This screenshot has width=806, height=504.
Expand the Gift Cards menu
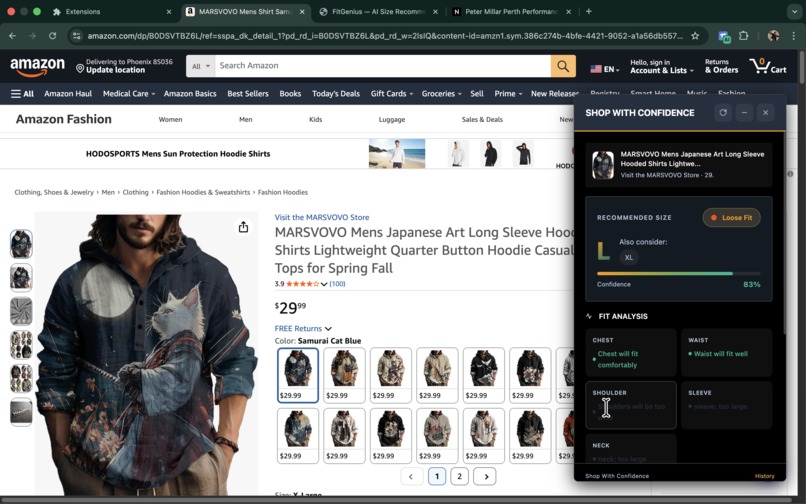point(392,94)
